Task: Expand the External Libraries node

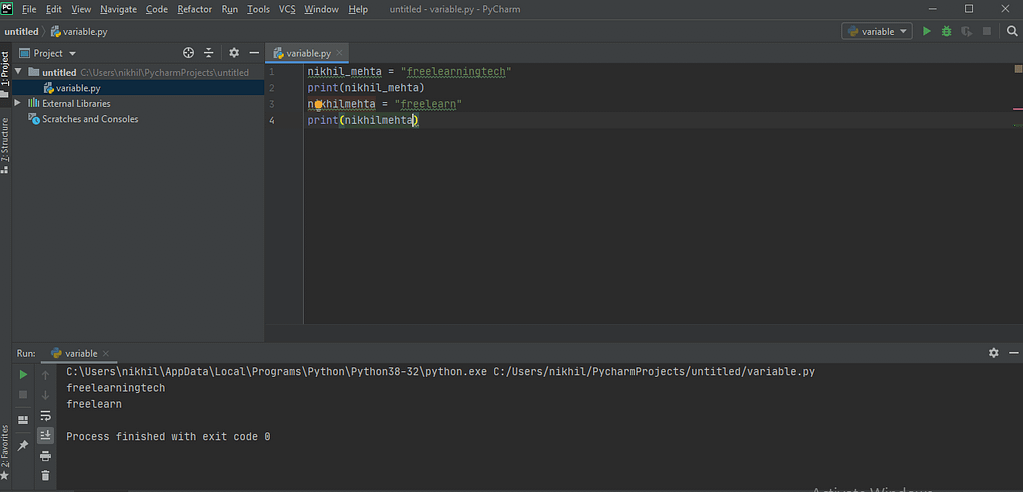Action: 18,103
